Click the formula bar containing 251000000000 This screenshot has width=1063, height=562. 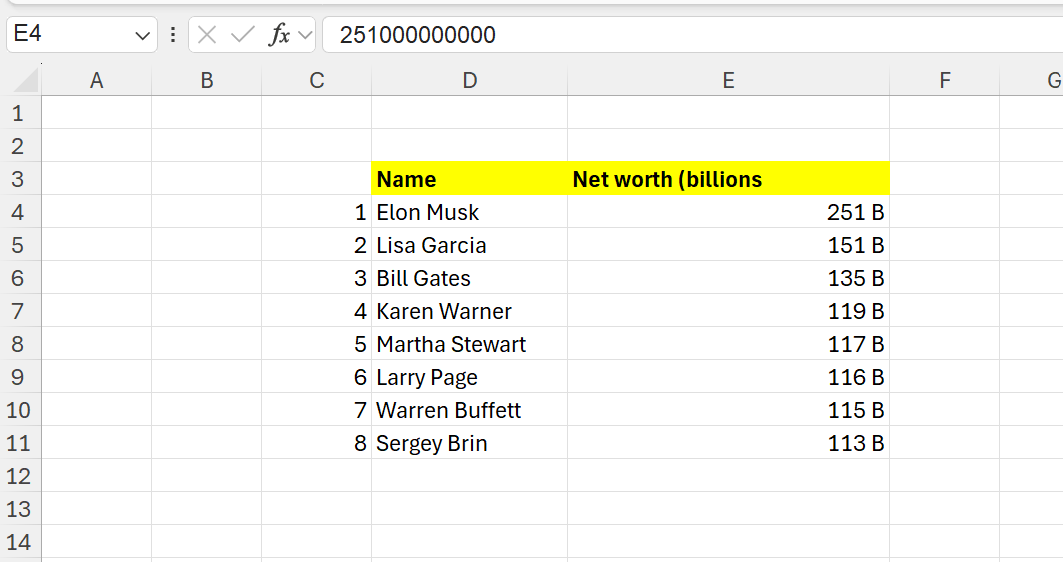click(690, 35)
